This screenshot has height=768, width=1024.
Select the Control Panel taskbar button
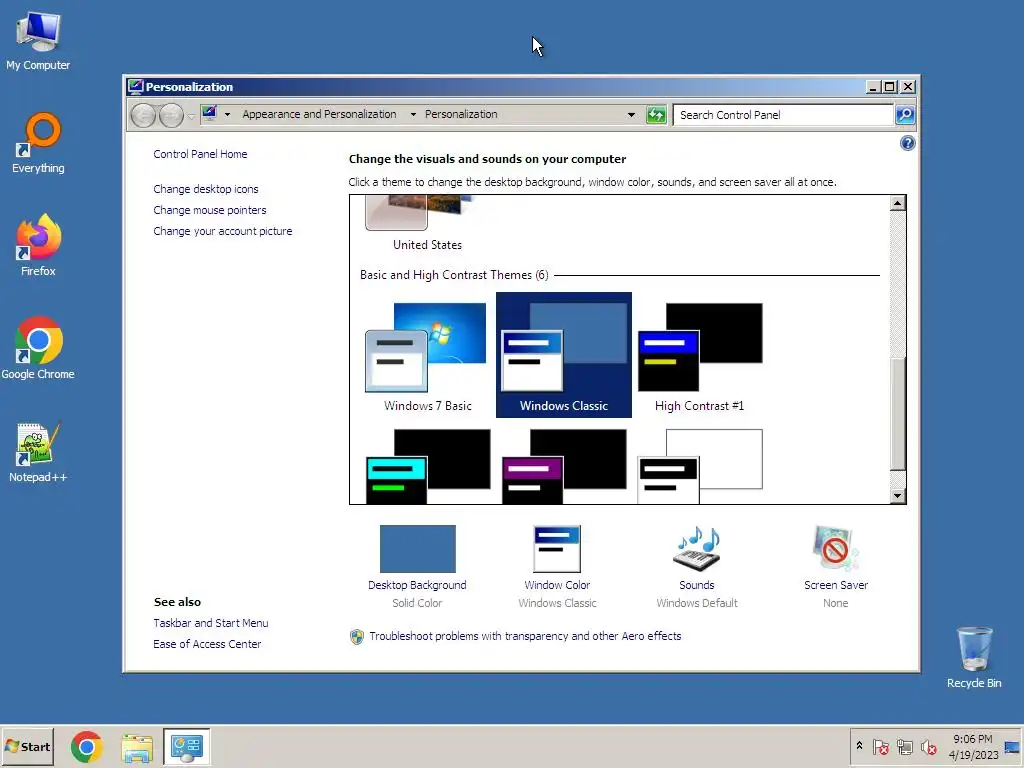tap(187, 746)
